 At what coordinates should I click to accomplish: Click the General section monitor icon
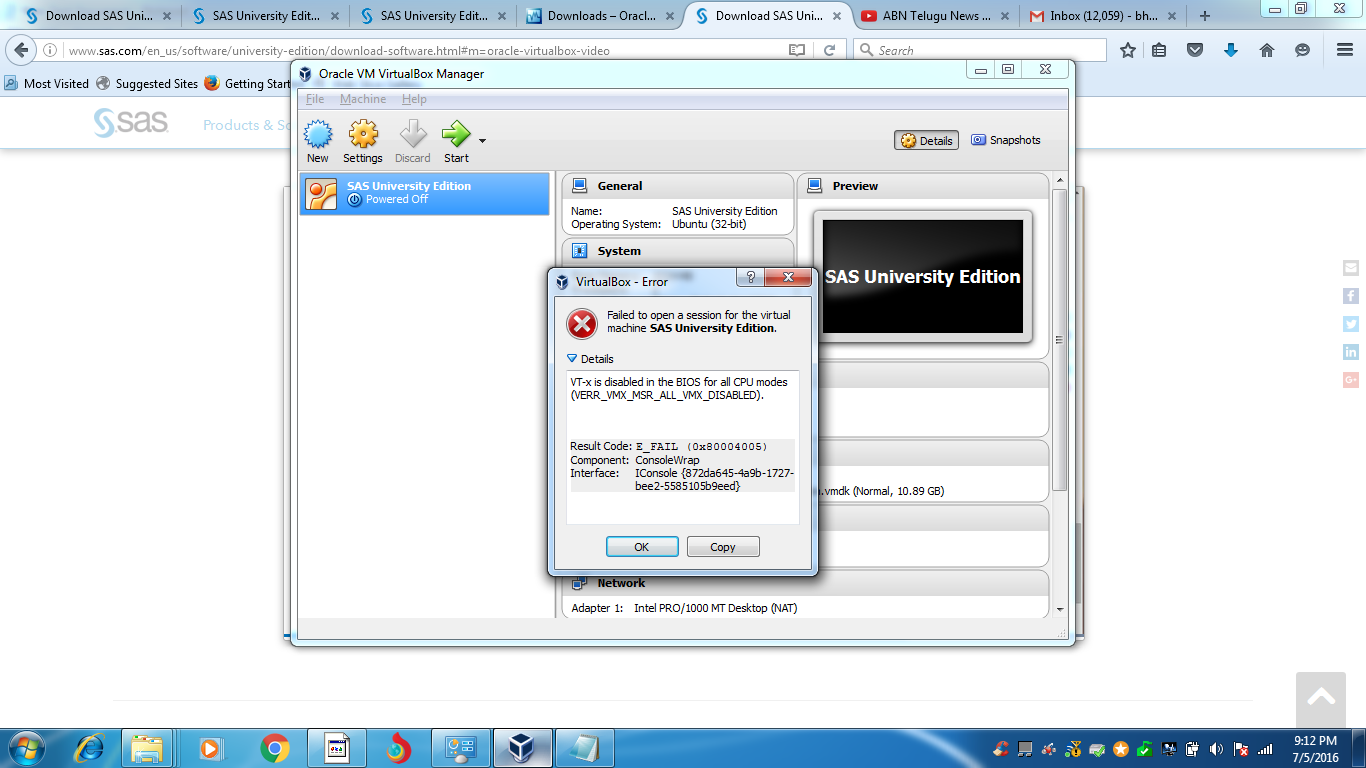(579, 186)
